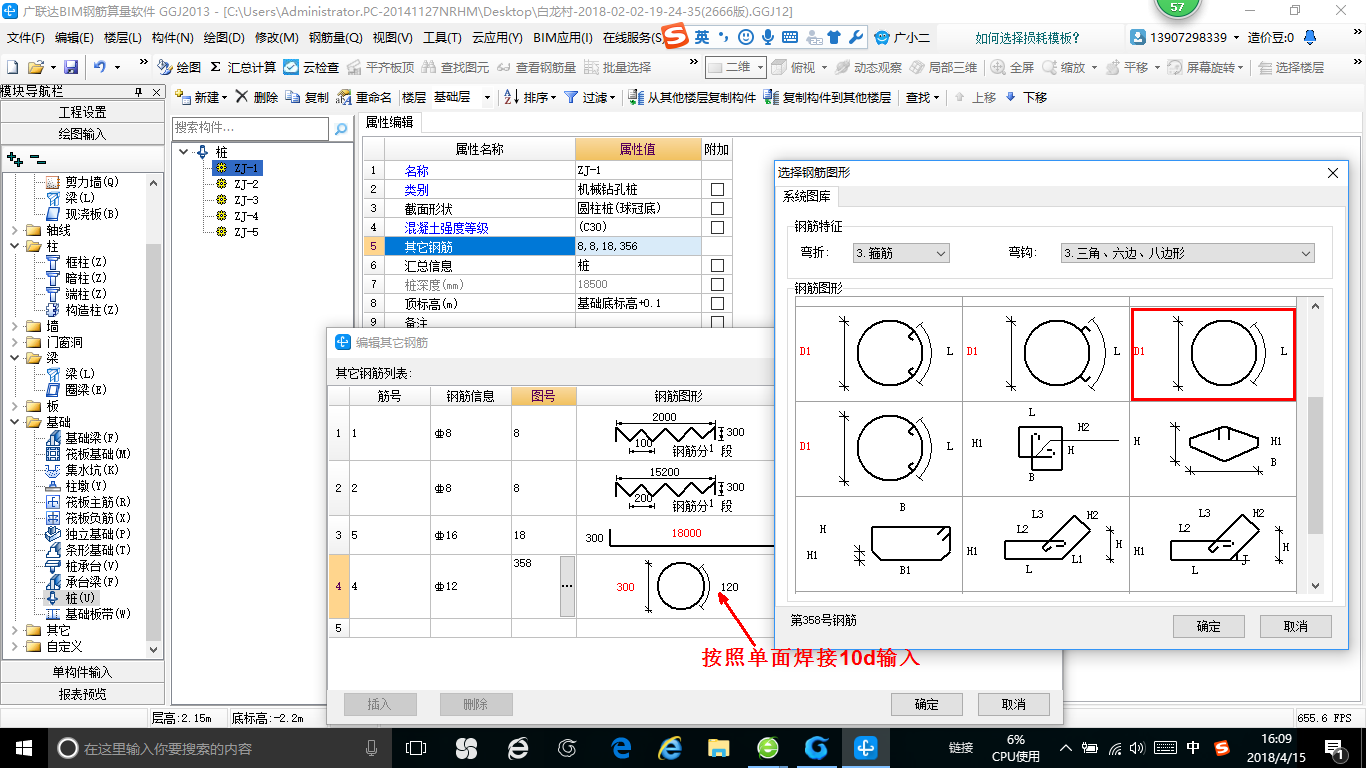
Task: Open the 报表预览 navigator section
Action: (82, 694)
